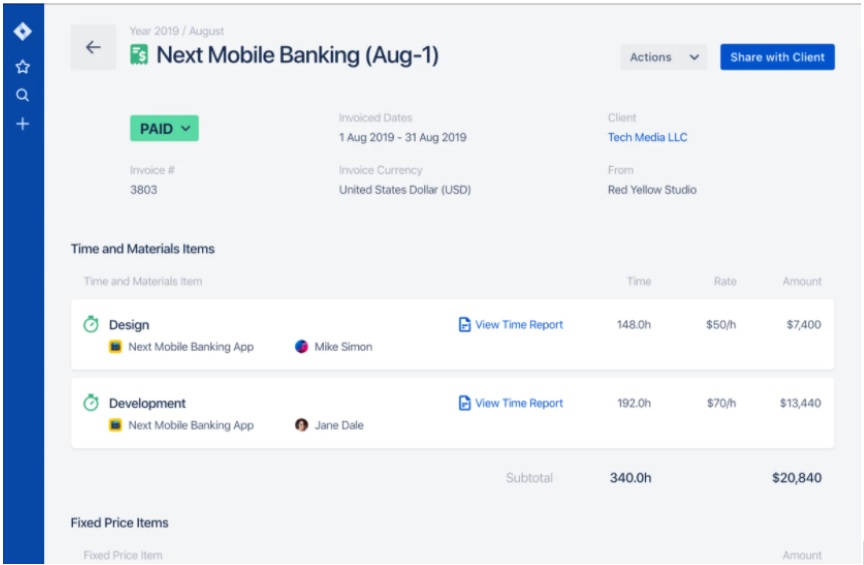Open the PAID status dropdown

(x=164, y=129)
